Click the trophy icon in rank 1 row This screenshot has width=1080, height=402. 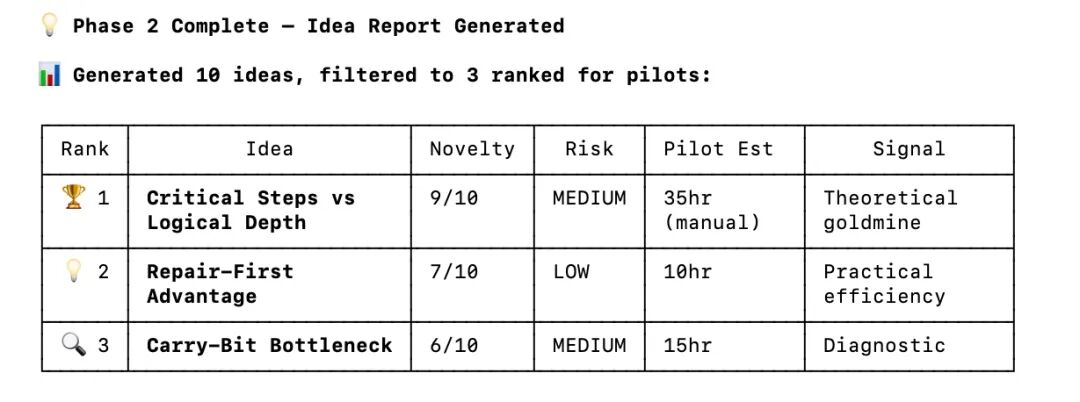(74, 198)
